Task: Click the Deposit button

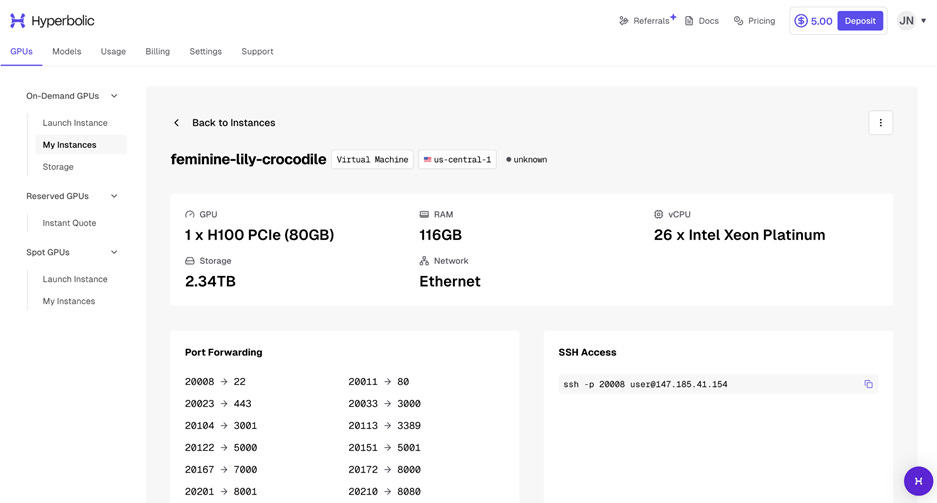Action: (860, 21)
